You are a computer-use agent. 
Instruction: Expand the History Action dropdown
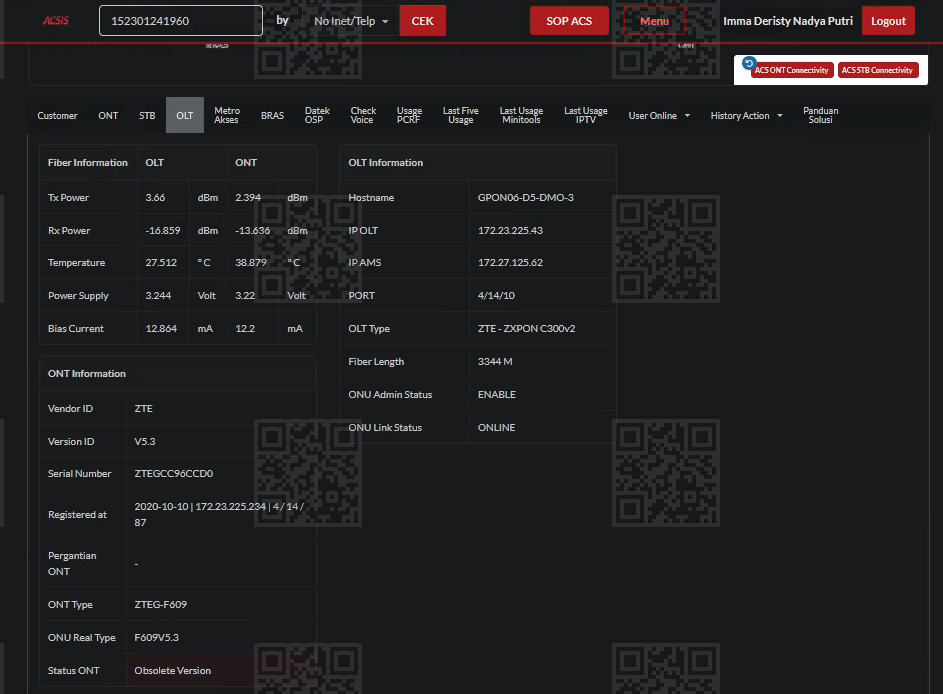pyautogui.click(x=745, y=116)
